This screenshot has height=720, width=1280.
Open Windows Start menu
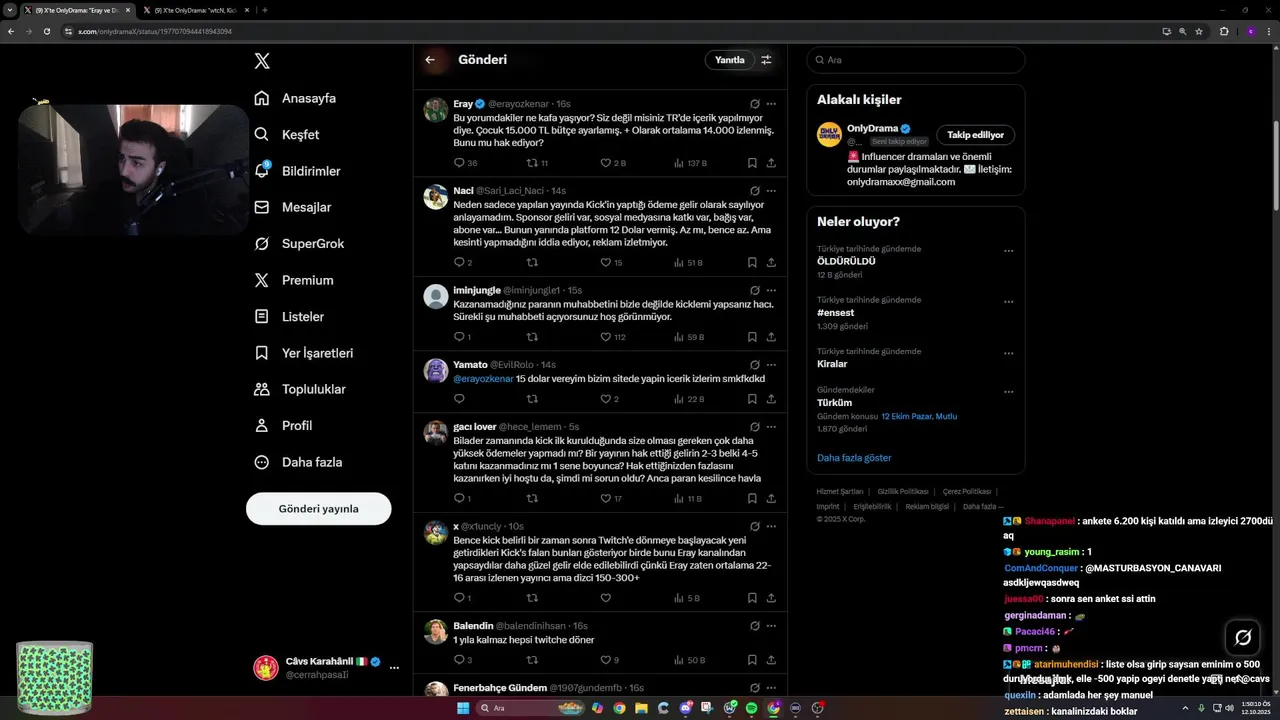[x=463, y=708]
